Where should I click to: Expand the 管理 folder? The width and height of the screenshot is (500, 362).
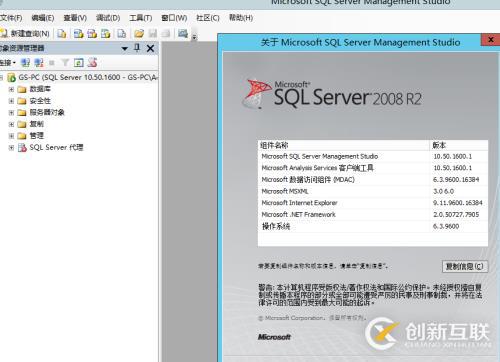pos(11,136)
